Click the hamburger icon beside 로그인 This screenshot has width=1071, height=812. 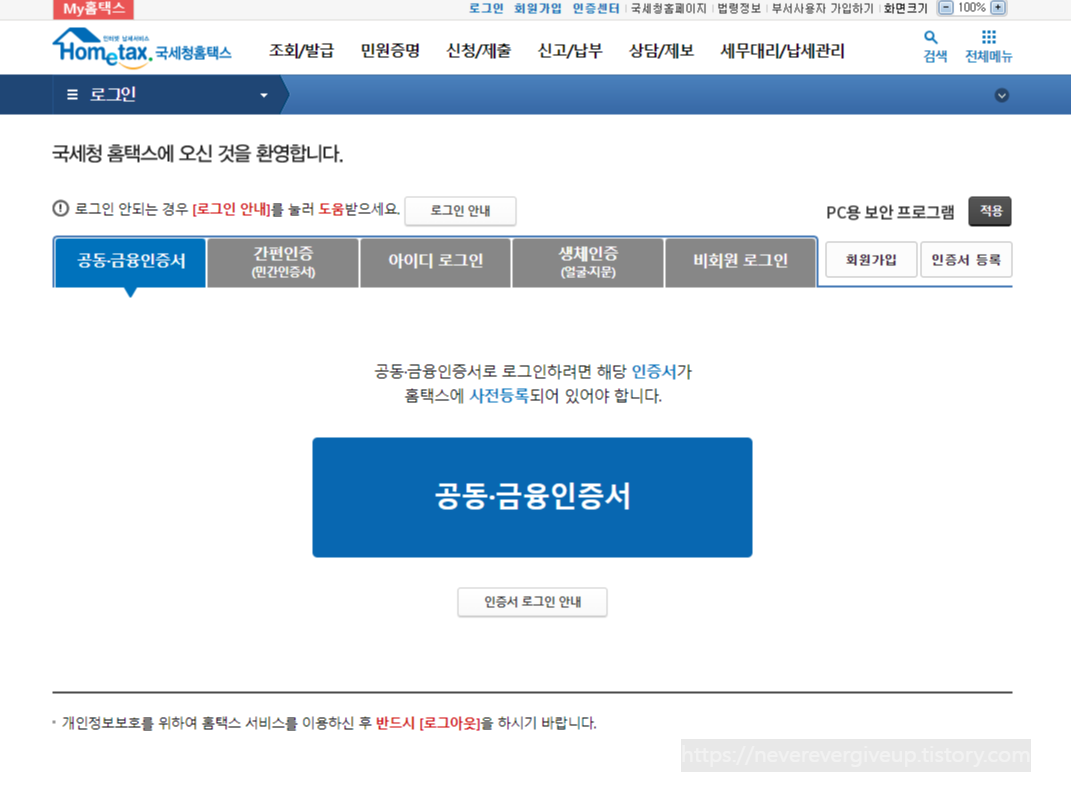[x=72, y=95]
